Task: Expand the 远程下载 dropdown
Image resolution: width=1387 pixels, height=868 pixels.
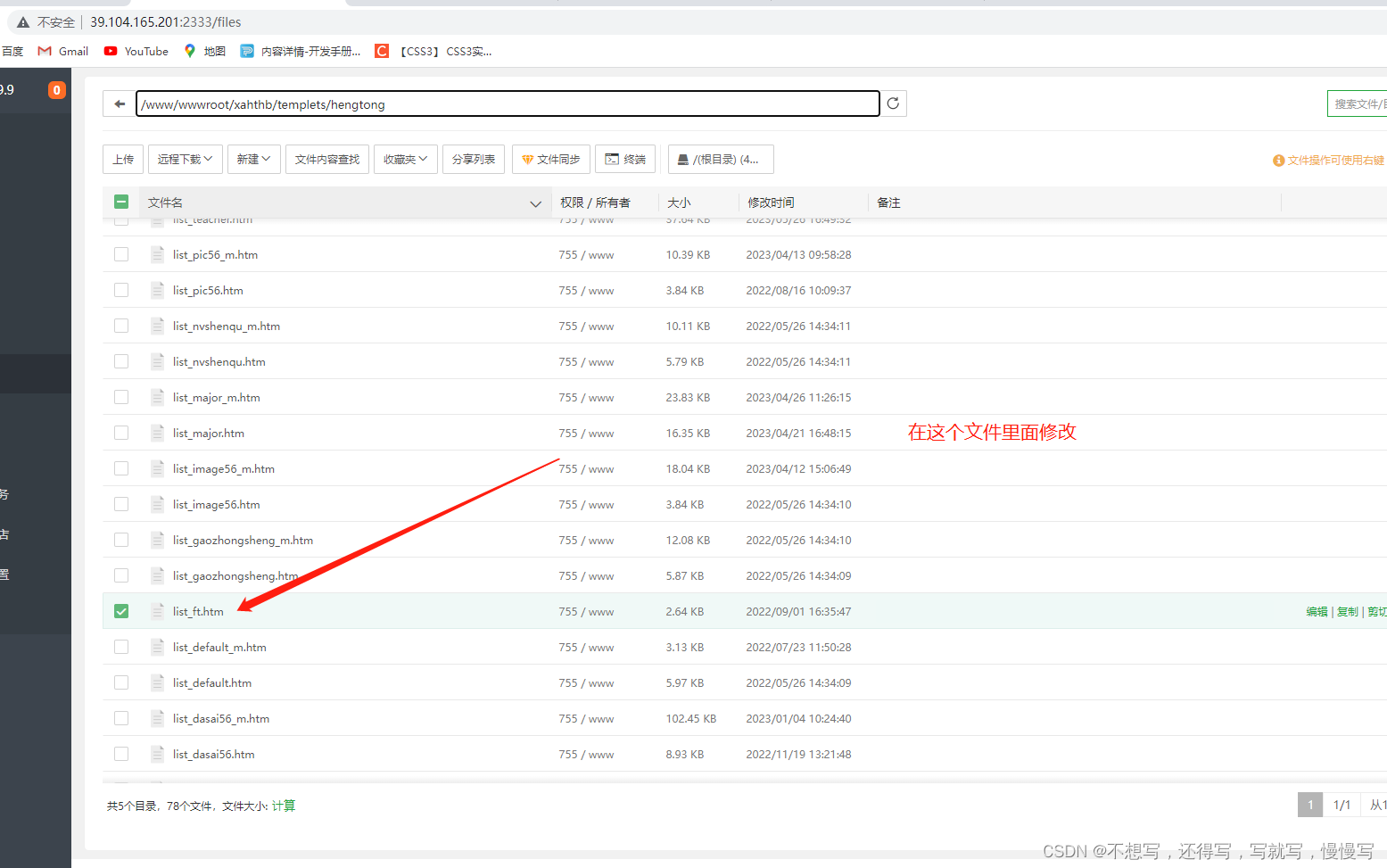Action: (x=185, y=159)
